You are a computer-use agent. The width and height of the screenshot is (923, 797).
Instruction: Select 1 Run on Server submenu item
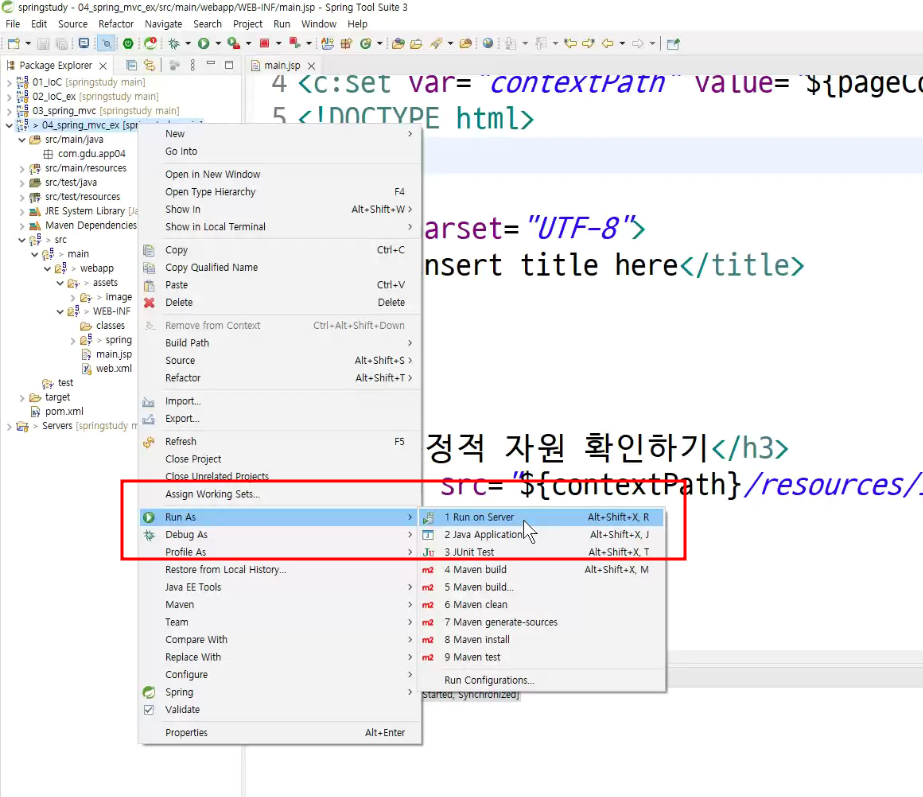[542, 517]
